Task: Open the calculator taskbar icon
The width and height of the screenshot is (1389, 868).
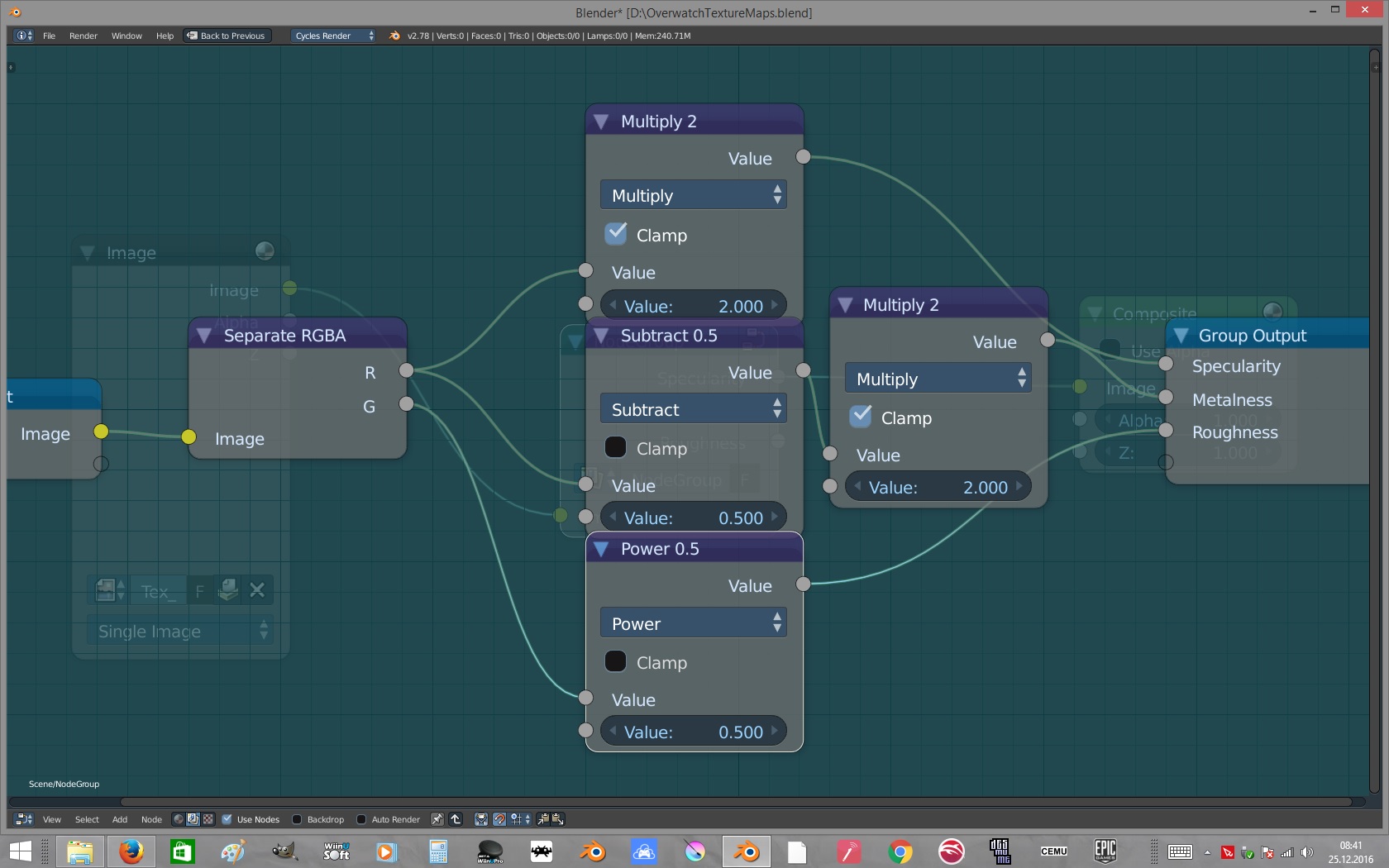Action: pos(438,851)
